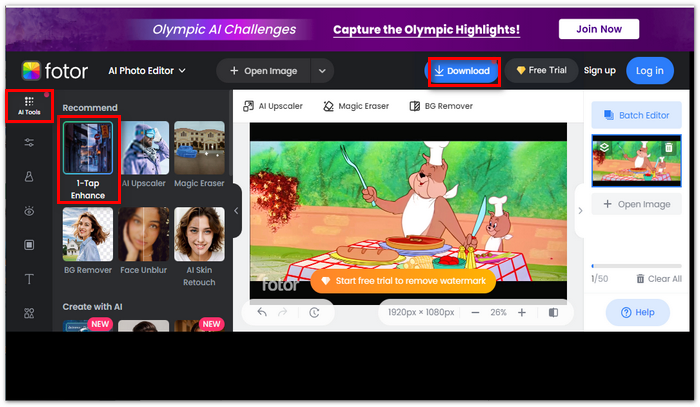Start the Free Trial
700x407 pixels.
pyautogui.click(x=541, y=71)
